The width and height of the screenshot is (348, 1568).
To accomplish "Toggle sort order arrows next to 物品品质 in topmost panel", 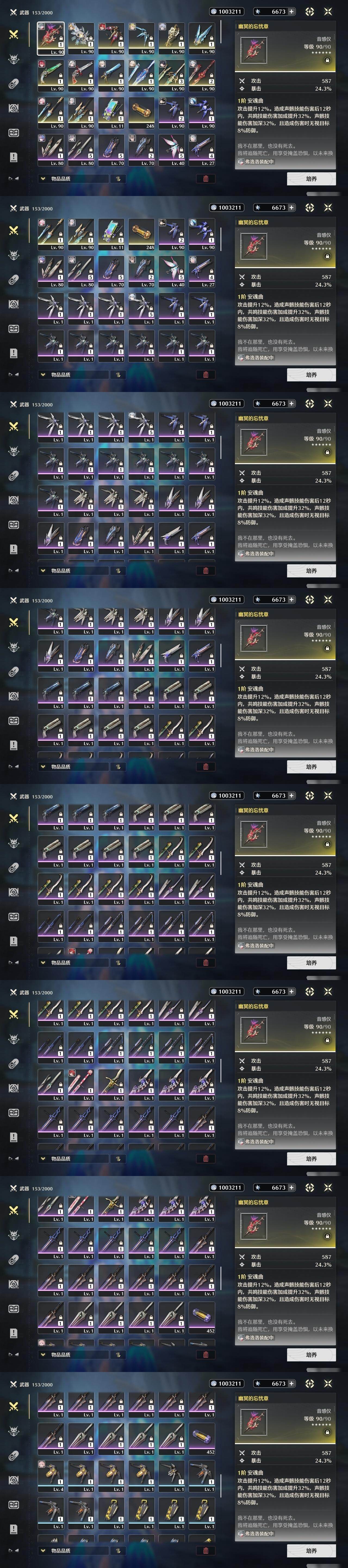I will (117, 178).
